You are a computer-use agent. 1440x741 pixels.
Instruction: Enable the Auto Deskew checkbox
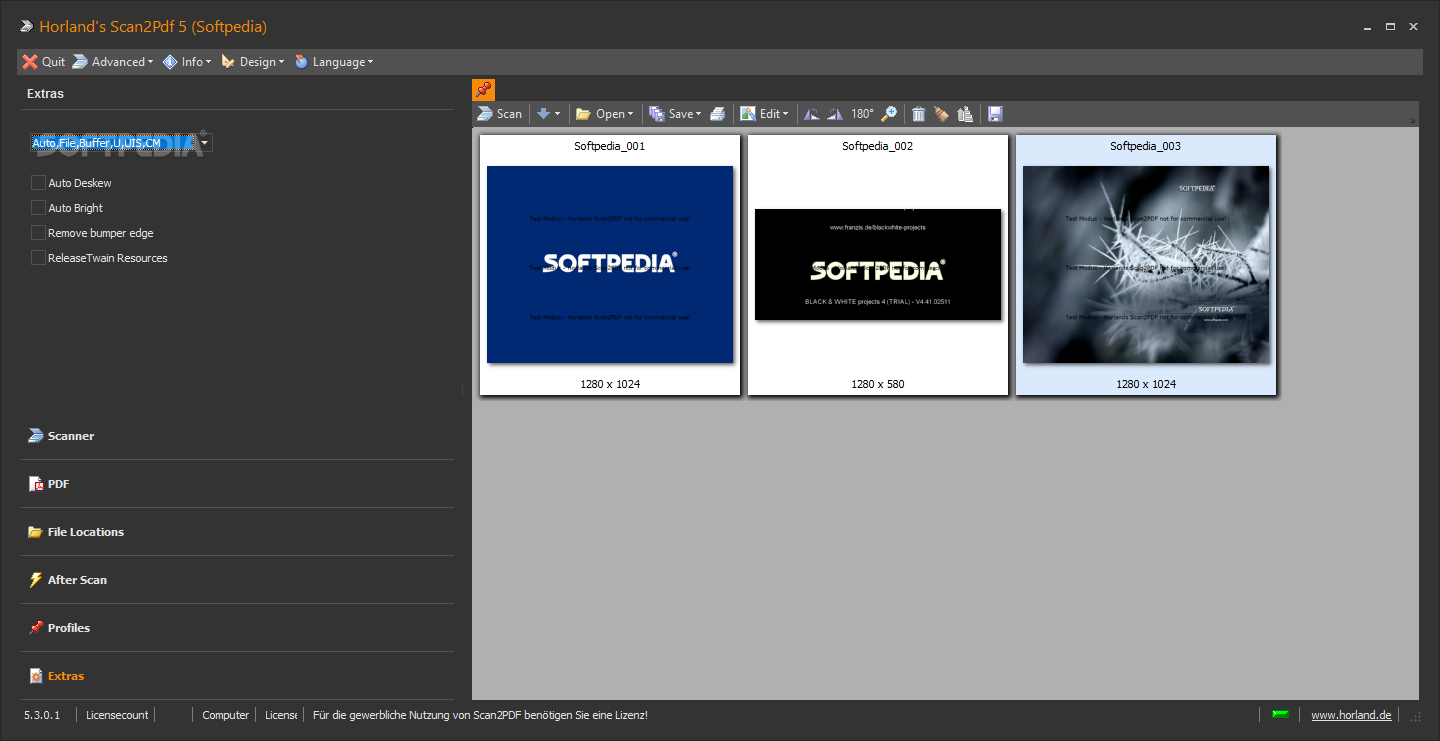[x=39, y=183]
